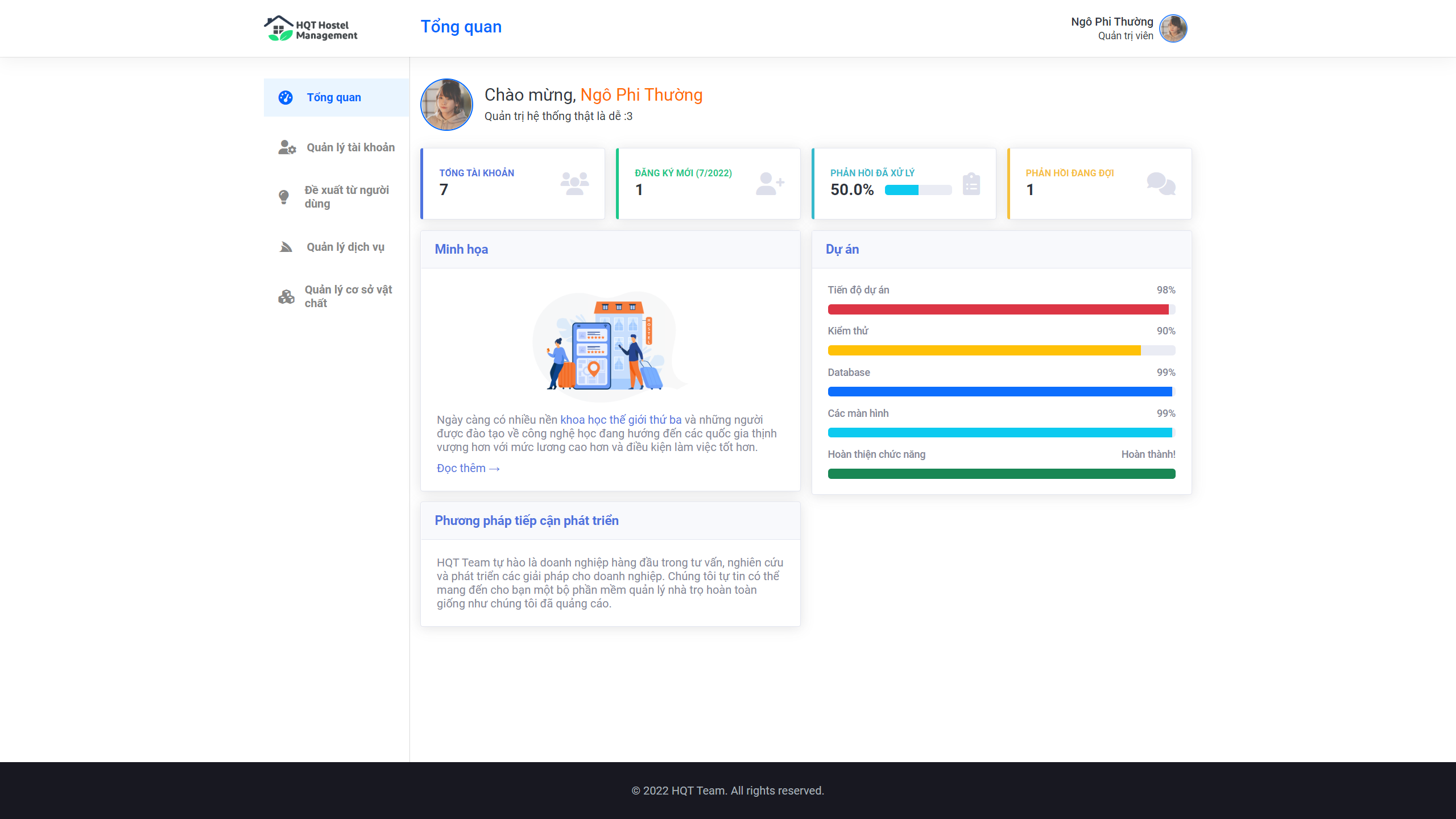Click the HQT Hostel Management logo
Viewport: 1456px width, 819px height.
click(x=311, y=28)
